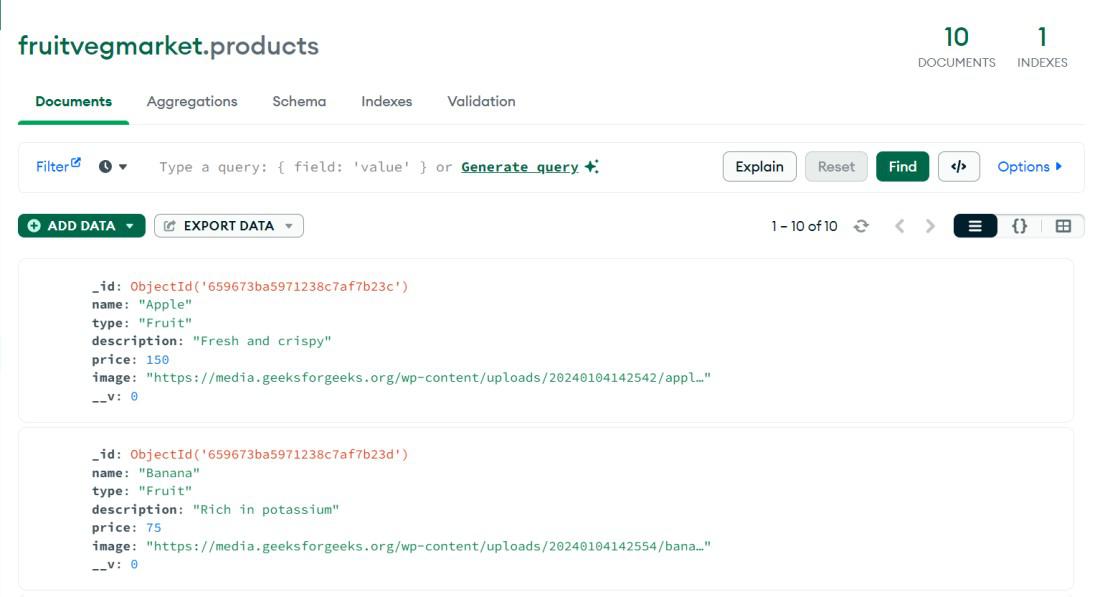The image size is (1100, 597).
Task: Click the sparkle icon beside Generate query
Action: [592, 167]
